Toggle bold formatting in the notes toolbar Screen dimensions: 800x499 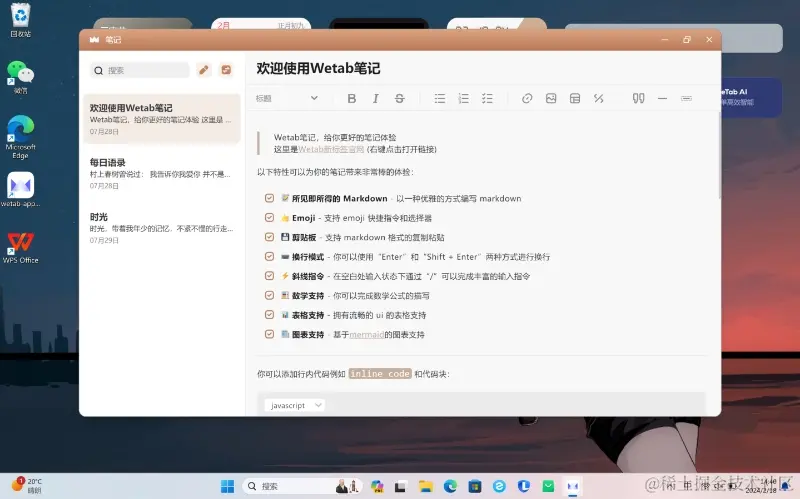pos(352,98)
